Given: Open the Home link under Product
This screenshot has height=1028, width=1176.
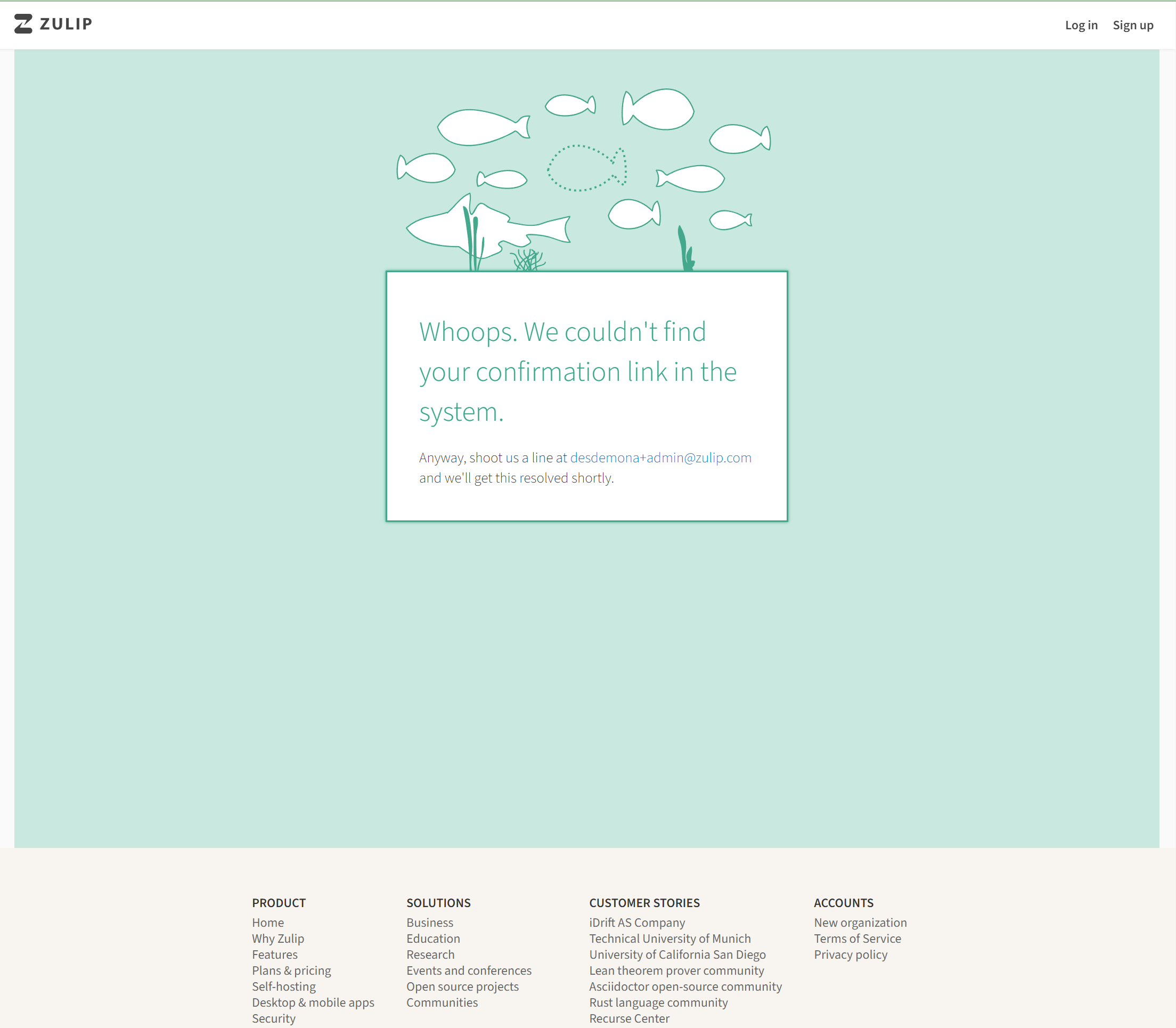Looking at the screenshot, I should 267,923.
